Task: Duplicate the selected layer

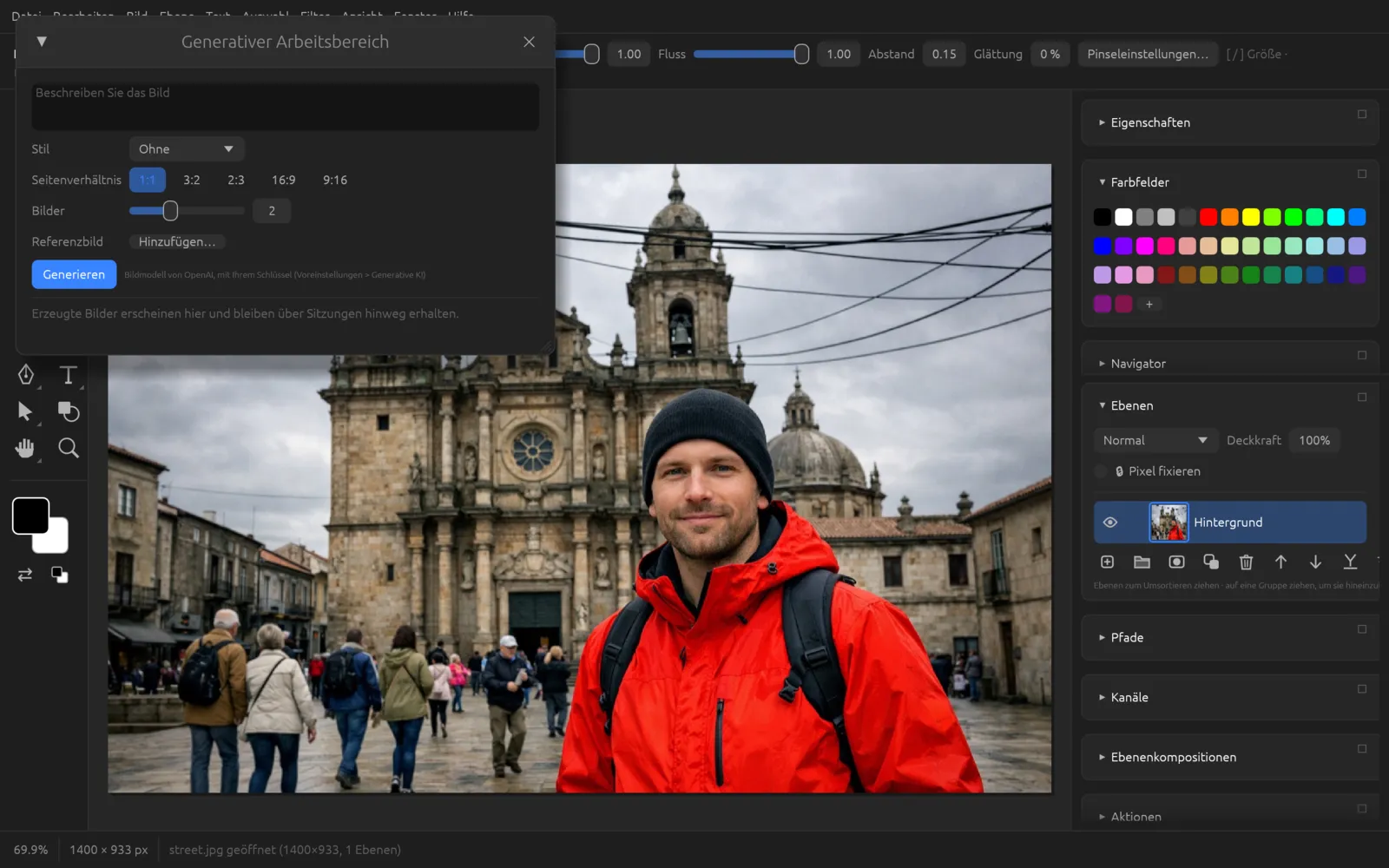Action: 1211,562
